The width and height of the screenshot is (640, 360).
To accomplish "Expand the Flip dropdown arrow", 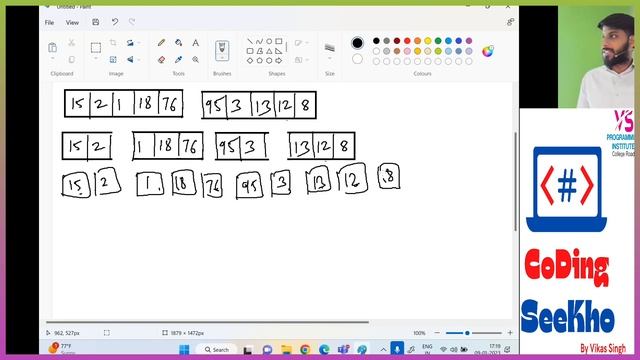I will (139, 60).
